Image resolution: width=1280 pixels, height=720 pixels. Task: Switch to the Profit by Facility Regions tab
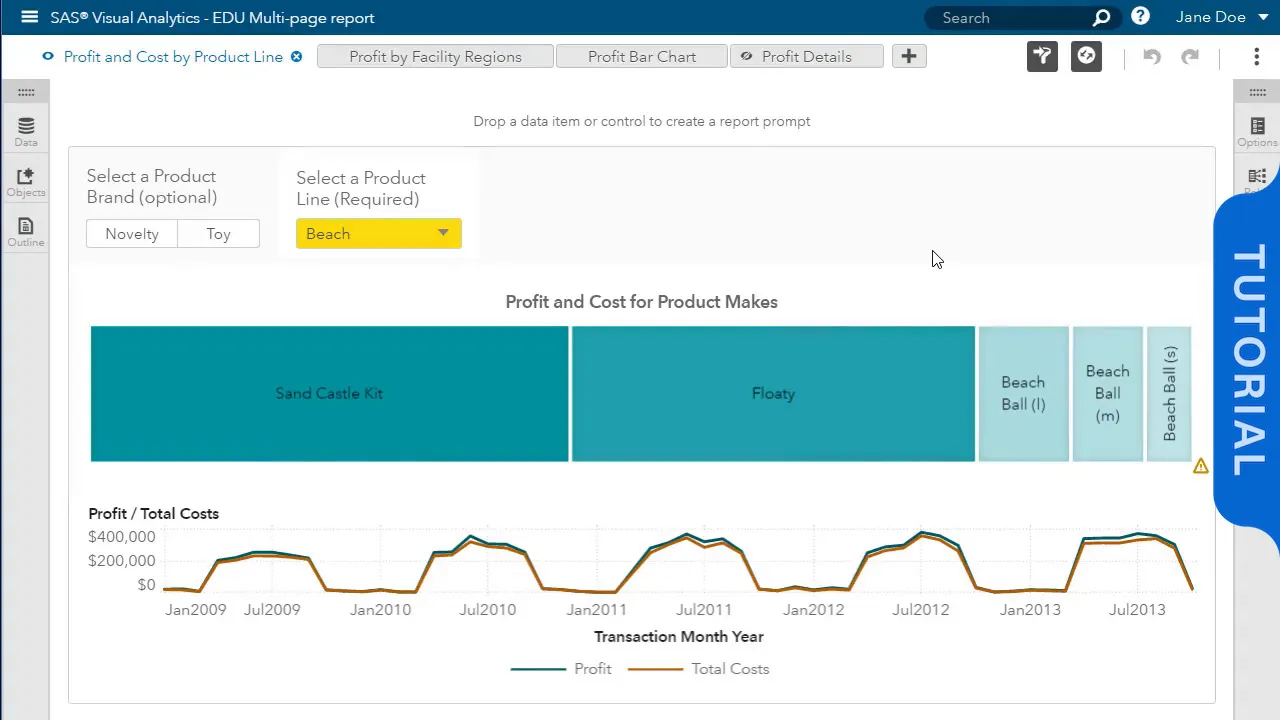click(435, 57)
